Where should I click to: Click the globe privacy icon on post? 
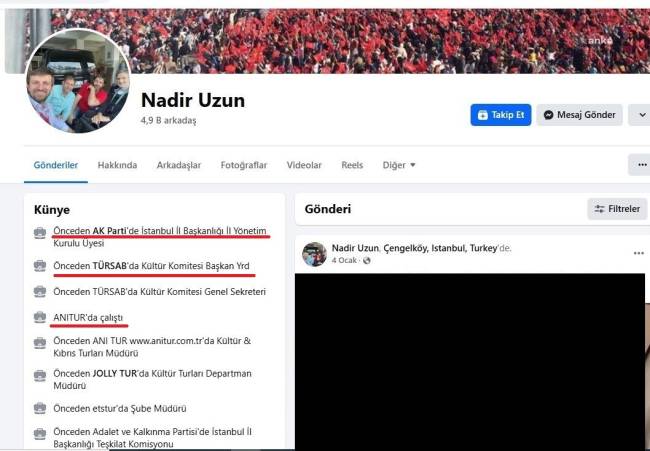[x=366, y=261]
